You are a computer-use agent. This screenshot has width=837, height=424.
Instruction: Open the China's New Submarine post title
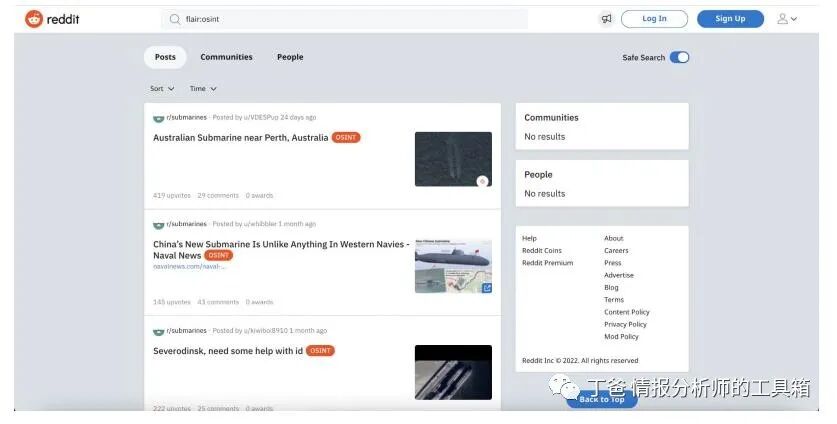(281, 249)
